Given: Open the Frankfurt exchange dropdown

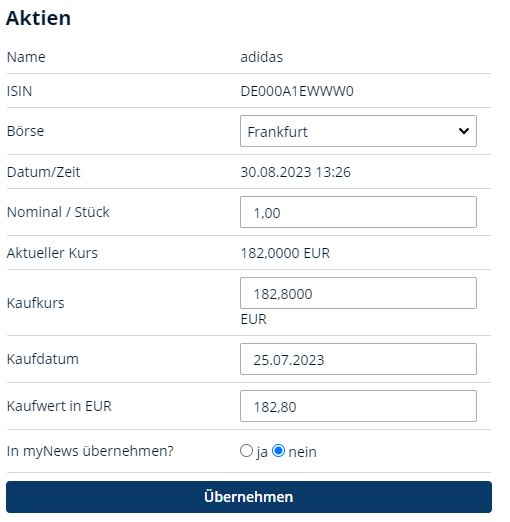Looking at the screenshot, I should pos(358,131).
